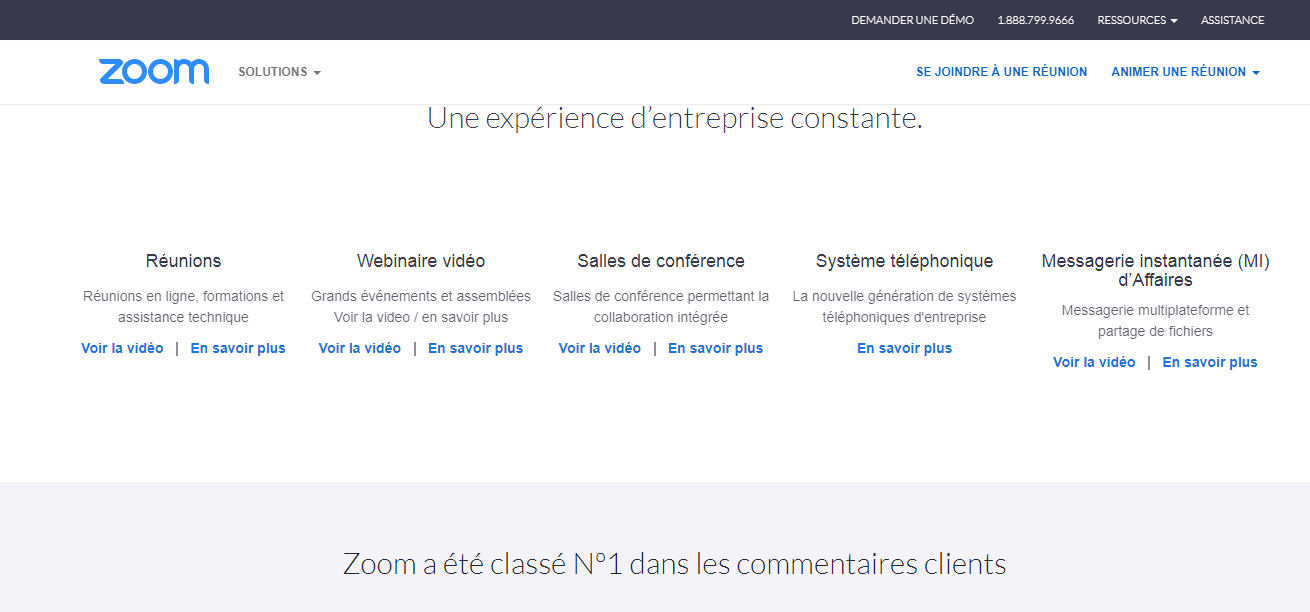Image resolution: width=1310 pixels, height=612 pixels.
Task: Click 'Réunions en ligne, formations' description
Action: (183, 307)
